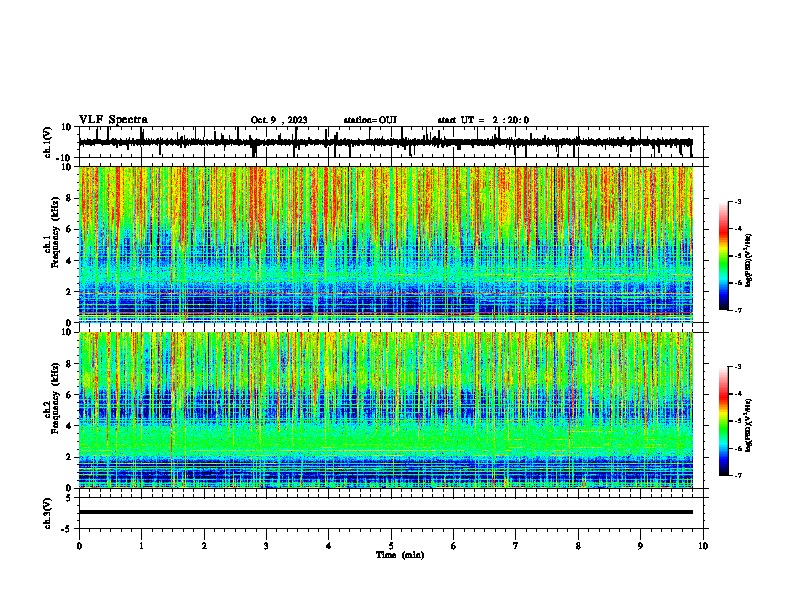
Task: Click inside the ch.2 spectrogram panel
Action: [386, 410]
